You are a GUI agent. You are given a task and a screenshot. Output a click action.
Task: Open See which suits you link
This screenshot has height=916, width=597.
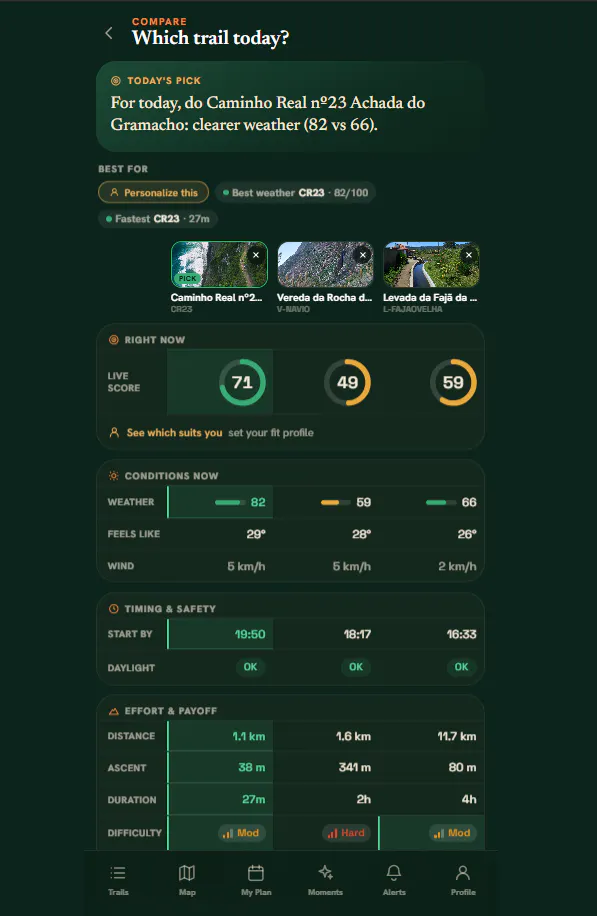click(174, 433)
